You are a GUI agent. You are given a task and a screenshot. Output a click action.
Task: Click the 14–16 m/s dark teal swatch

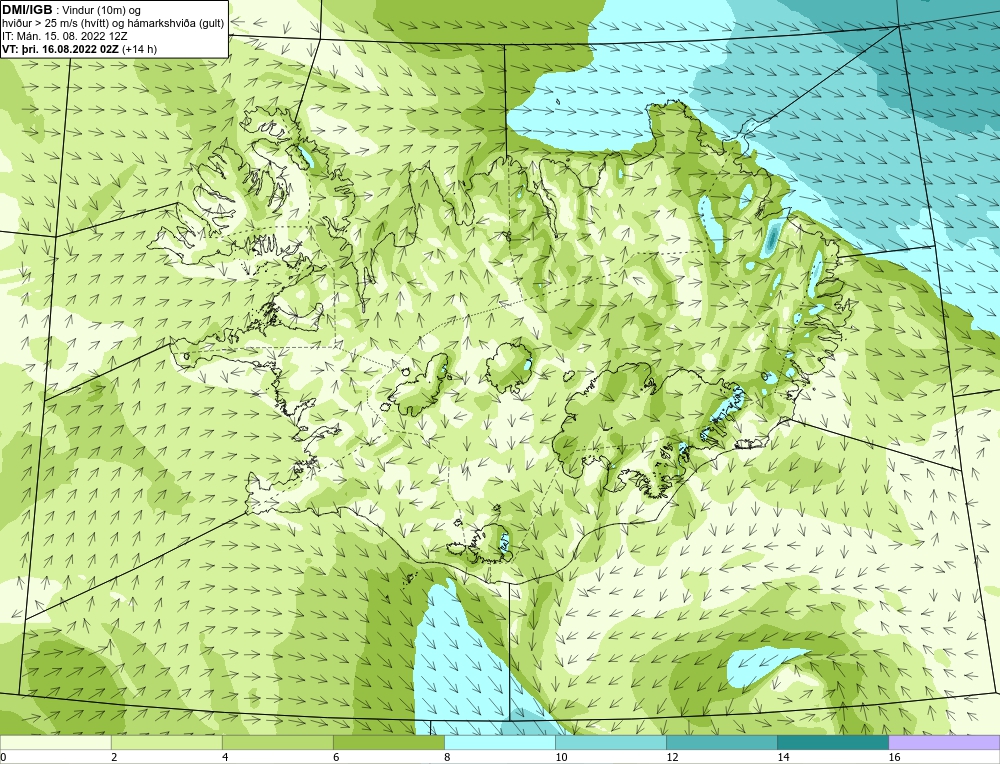[833, 742]
